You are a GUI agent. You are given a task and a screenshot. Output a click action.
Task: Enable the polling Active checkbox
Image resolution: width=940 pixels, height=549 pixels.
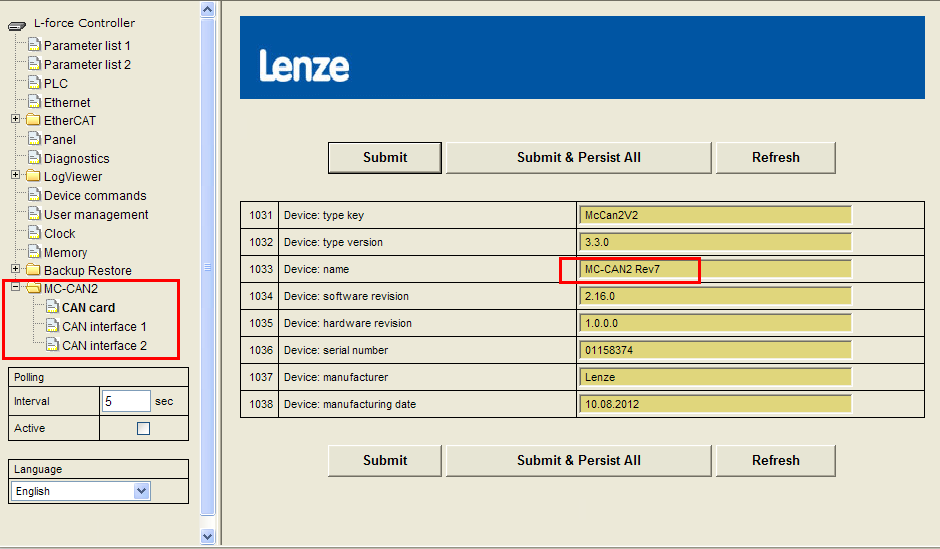pos(143,429)
